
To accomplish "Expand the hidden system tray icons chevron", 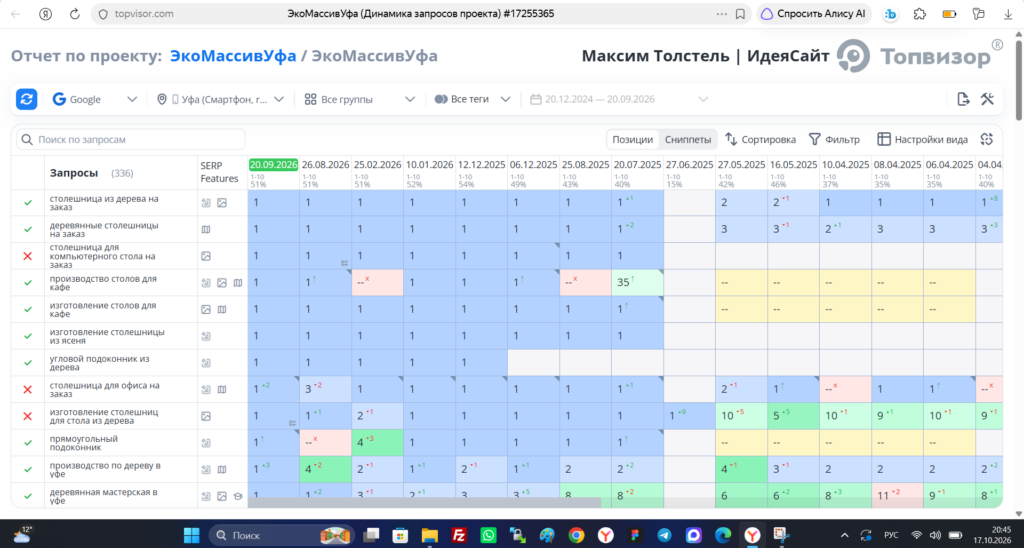I will pos(844,535).
